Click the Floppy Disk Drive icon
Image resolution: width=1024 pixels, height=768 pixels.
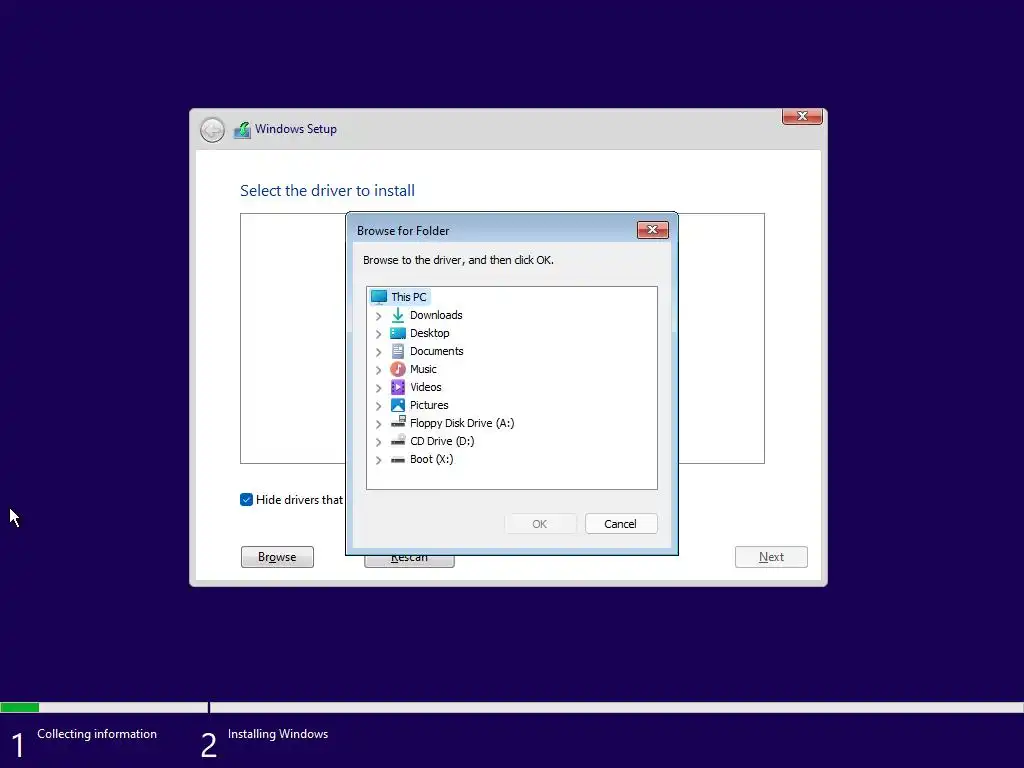pyautogui.click(x=398, y=423)
